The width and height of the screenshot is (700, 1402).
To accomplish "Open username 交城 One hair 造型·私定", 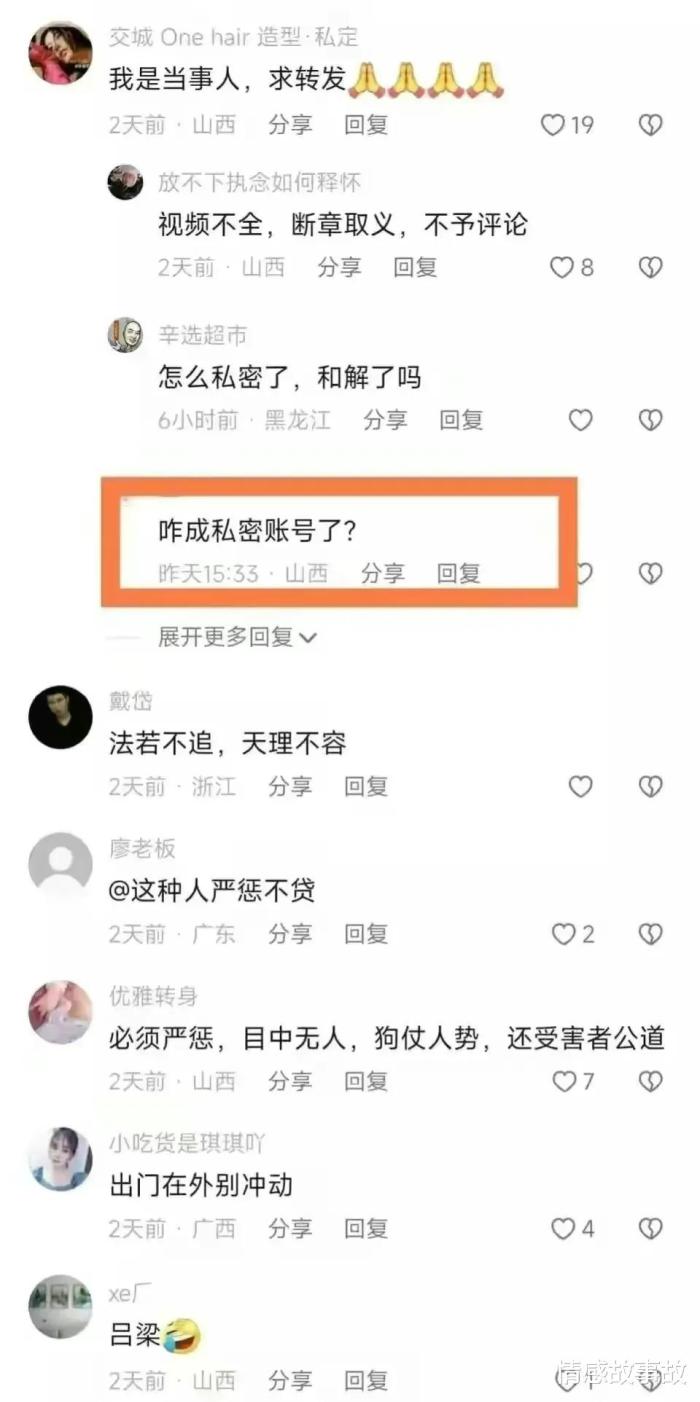I will [x=233, y=37].
